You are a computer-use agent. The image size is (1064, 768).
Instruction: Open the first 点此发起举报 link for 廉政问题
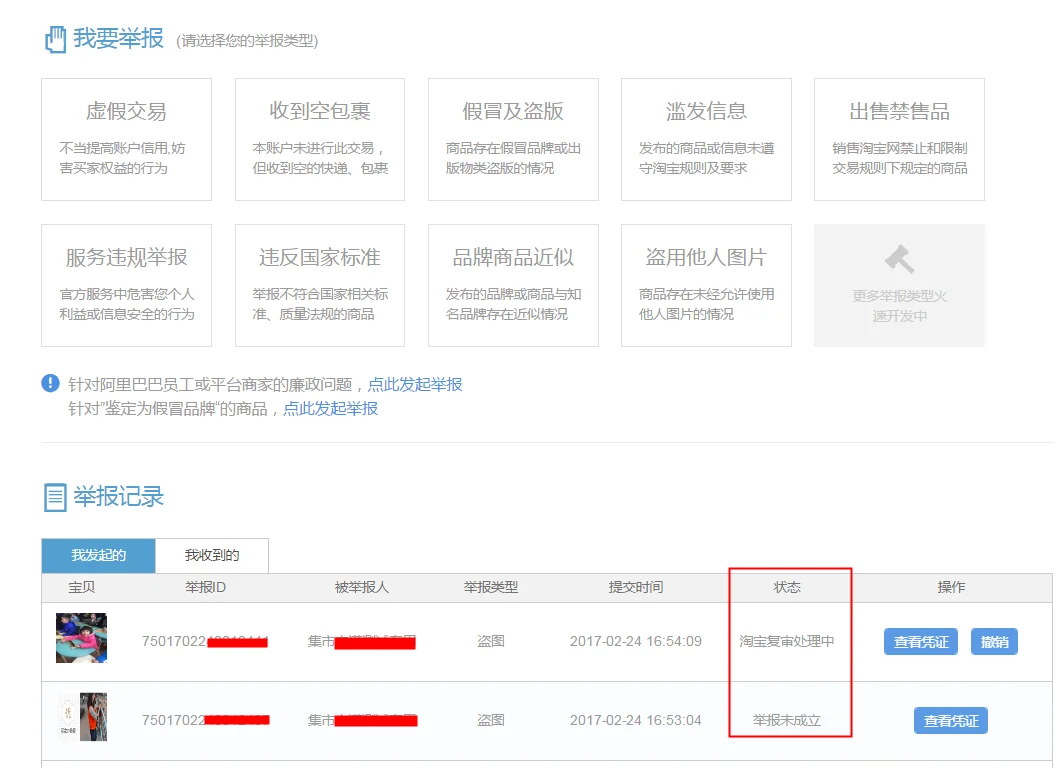[415, 384]
